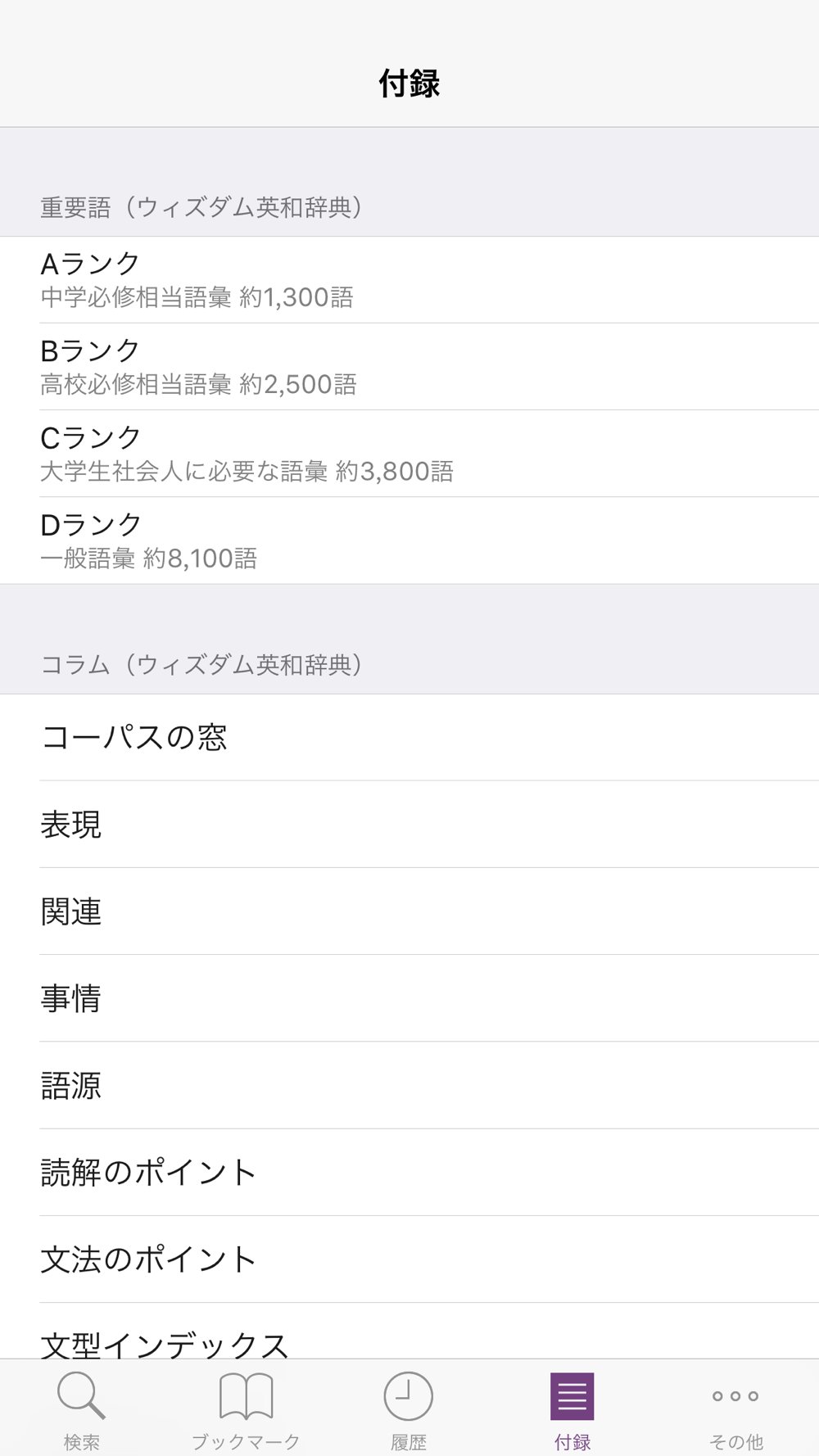The image size is (819, 1456).
Task: Open 文法のポイント column
Action: click(409, 1259)
